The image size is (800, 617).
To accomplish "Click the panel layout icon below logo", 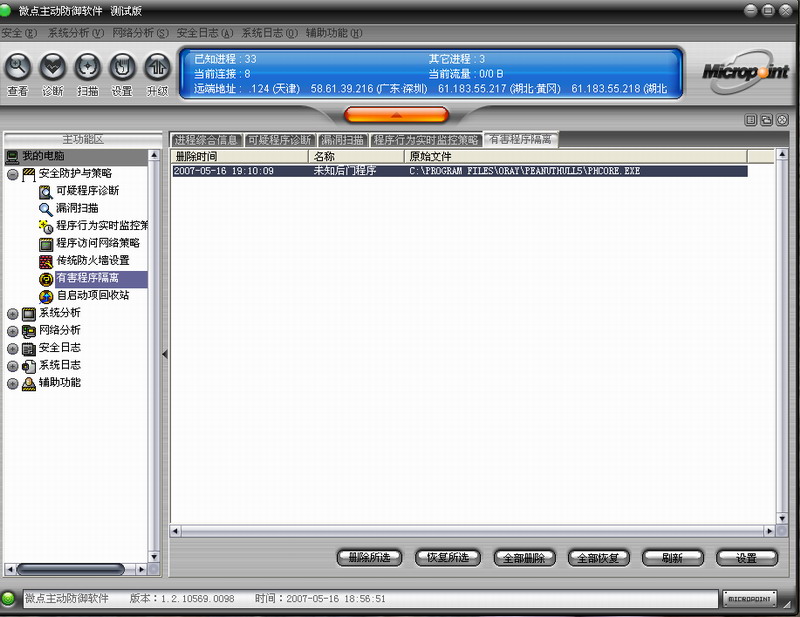I will click(x=751, y=120).
